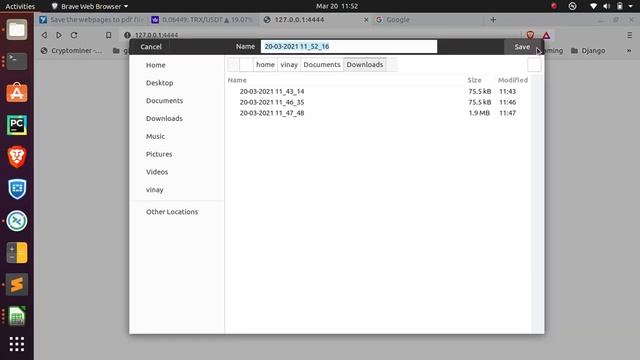Open Ubuntu Software from the dock
This screenshot has height=360, width=640.
(x=17, y=93)
